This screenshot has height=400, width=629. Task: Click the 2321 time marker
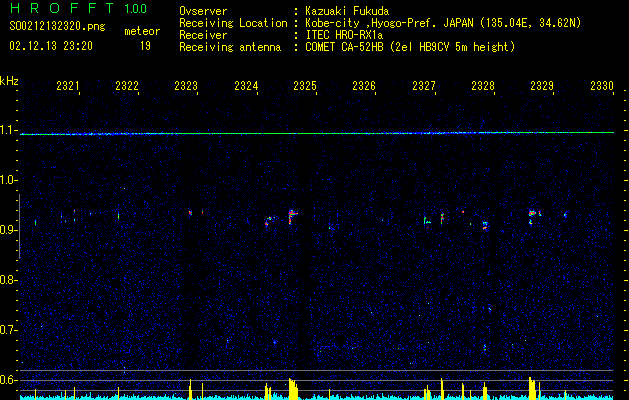coord(68,87)
